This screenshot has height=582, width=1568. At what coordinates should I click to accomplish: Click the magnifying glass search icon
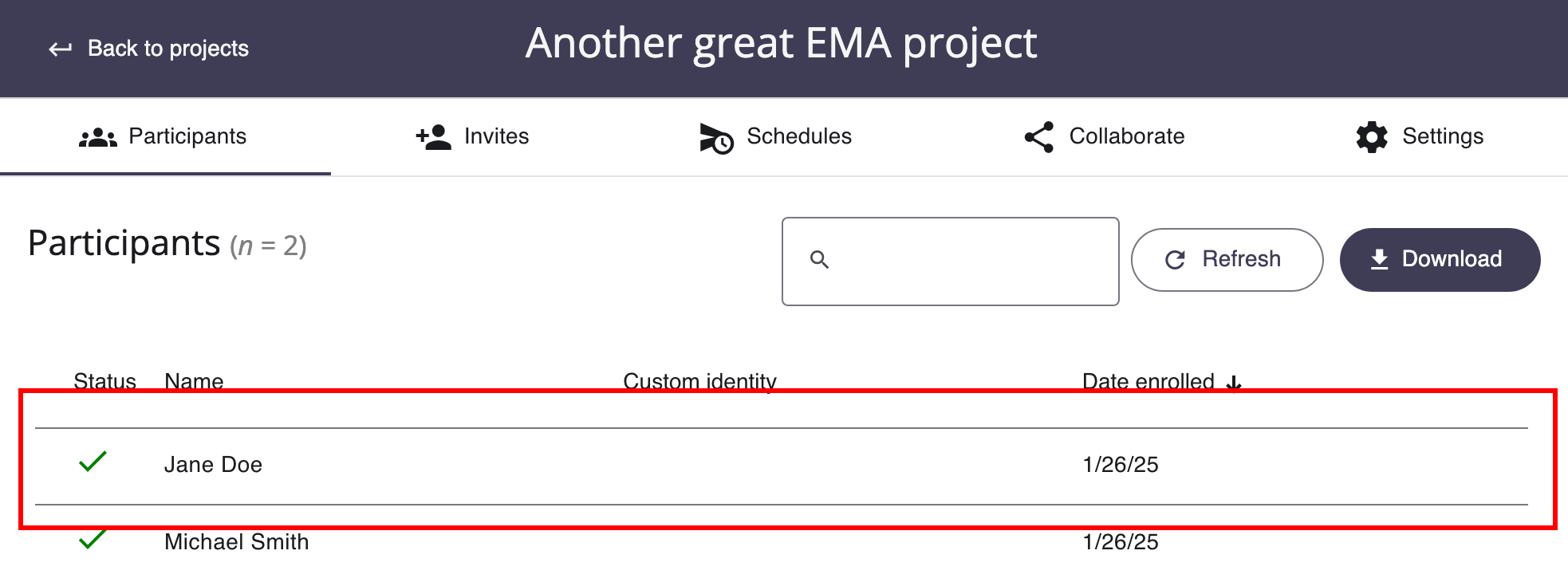tap(819, 260)
